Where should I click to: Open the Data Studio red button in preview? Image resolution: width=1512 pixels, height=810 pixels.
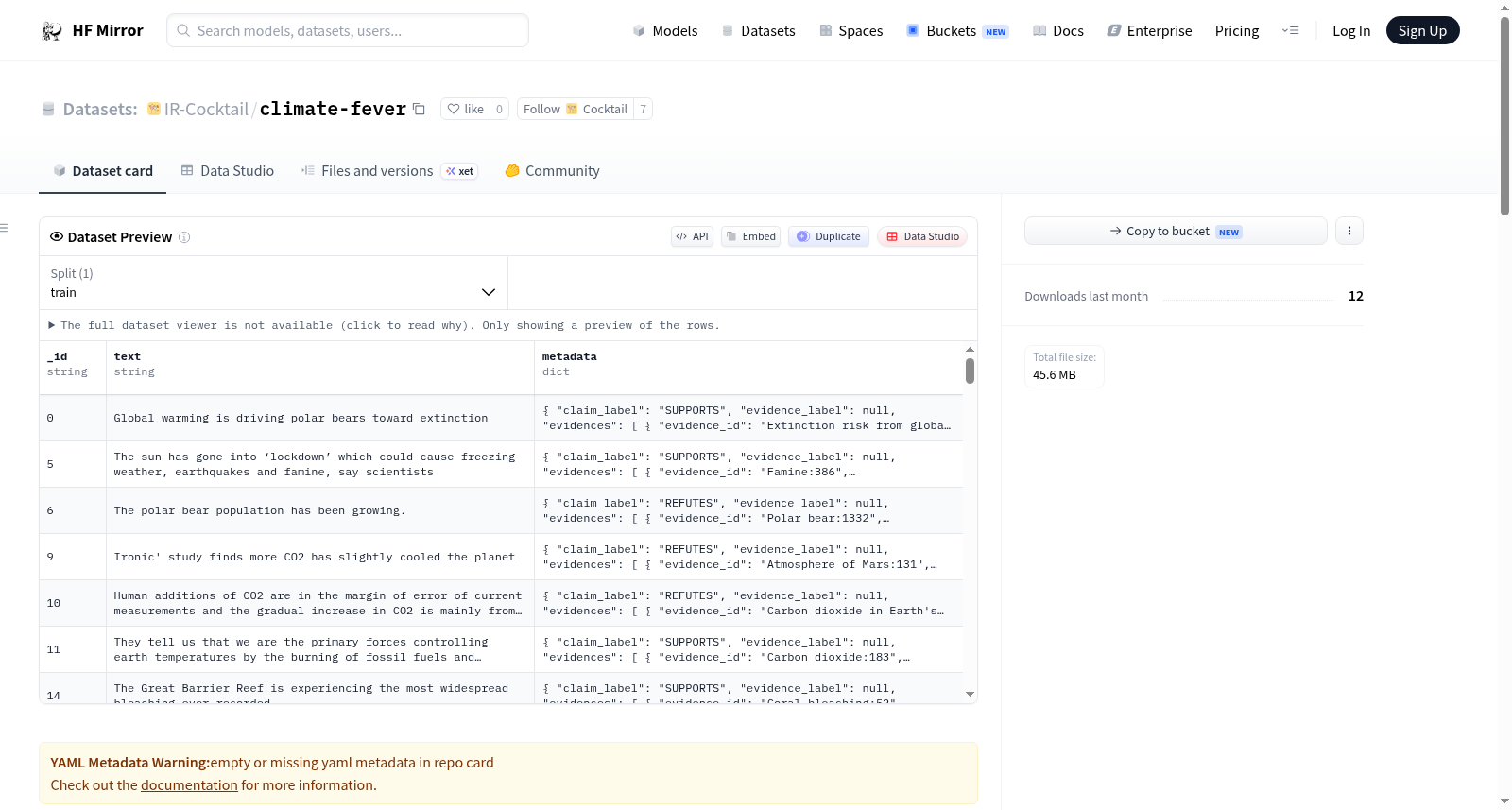click(x=922, y=236)
